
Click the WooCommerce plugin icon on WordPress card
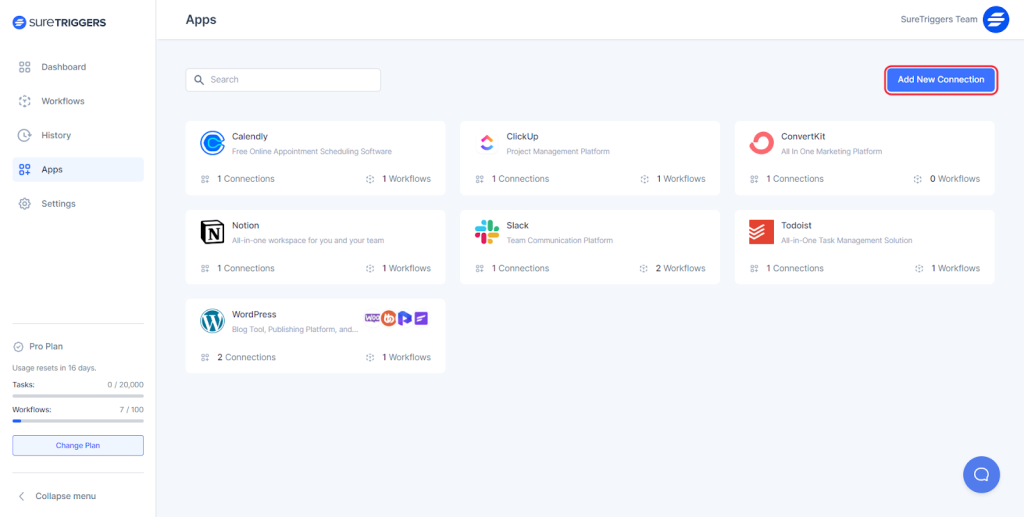372,318
